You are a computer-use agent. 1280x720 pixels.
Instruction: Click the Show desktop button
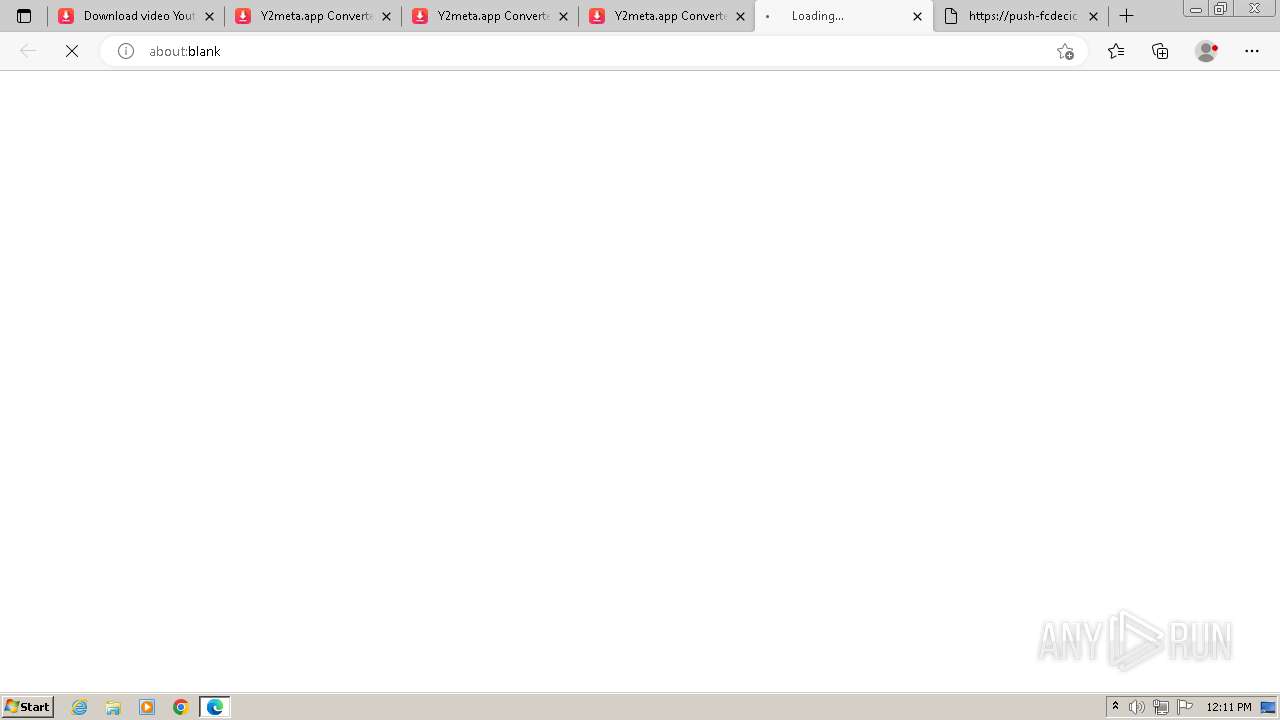tap(1269, 707)
